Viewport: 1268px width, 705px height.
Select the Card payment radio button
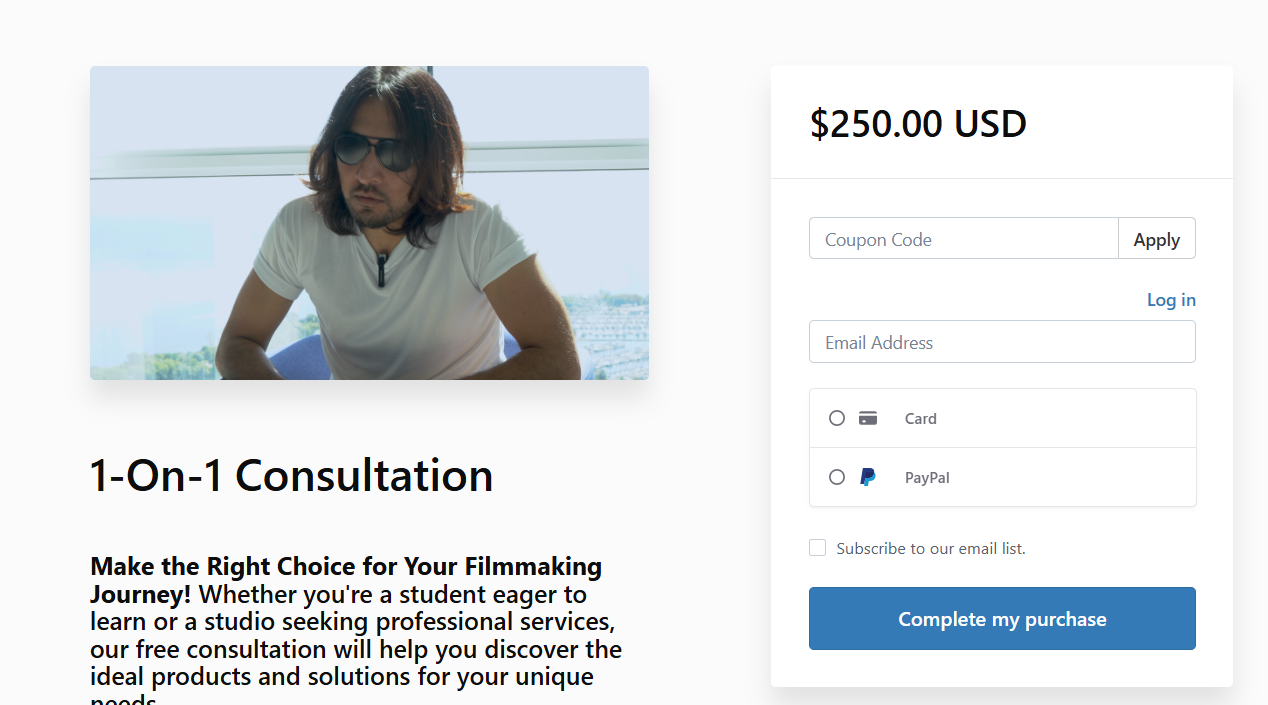837,418
